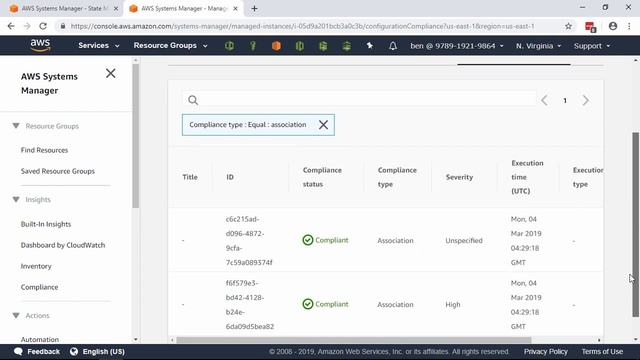Click the AWS logo home icon
The width and height of the screenshot is (640, 360).
pyautogui.click(x=40, y=45)
